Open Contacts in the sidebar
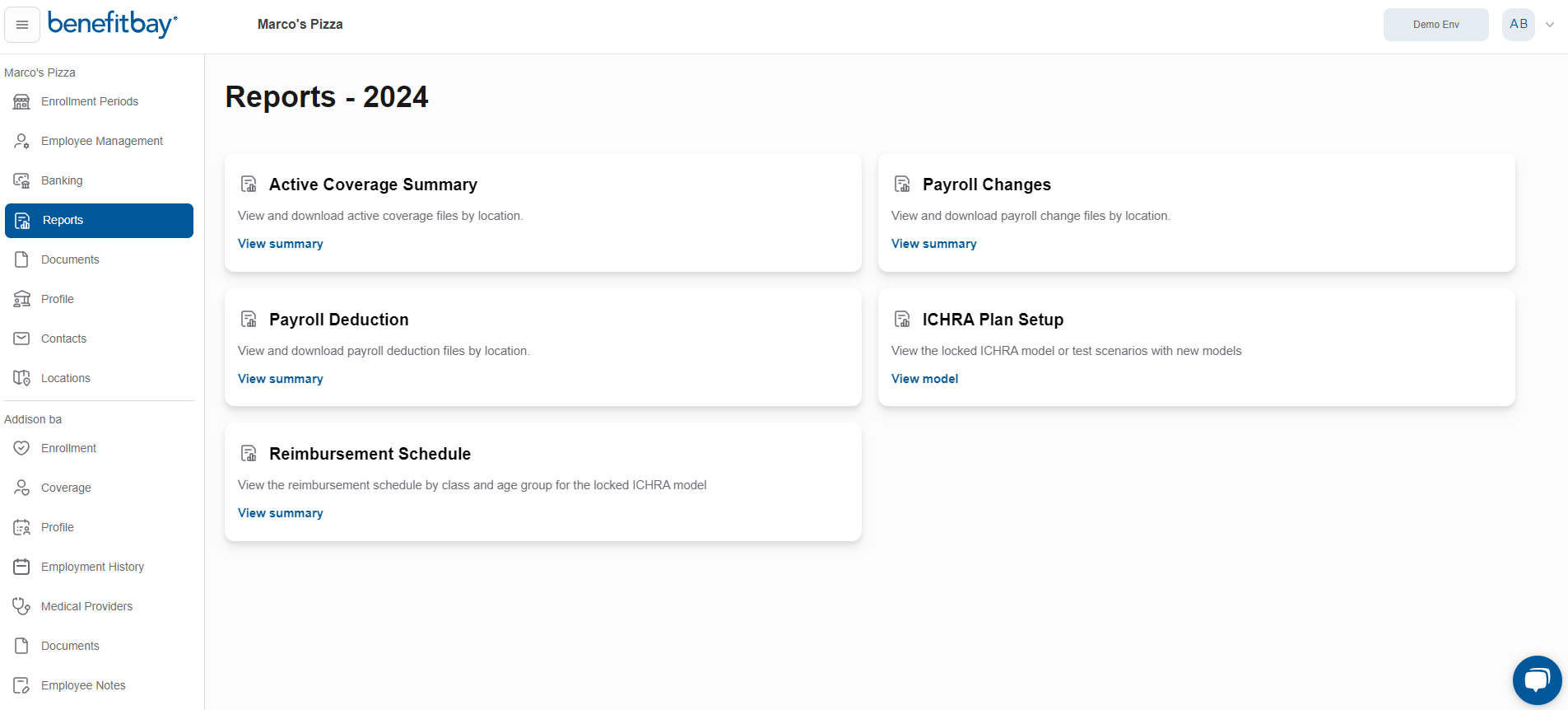Image resolution: width=1568 pixels, height=710 pixels. pyautogui.click(x=99, y=339)
